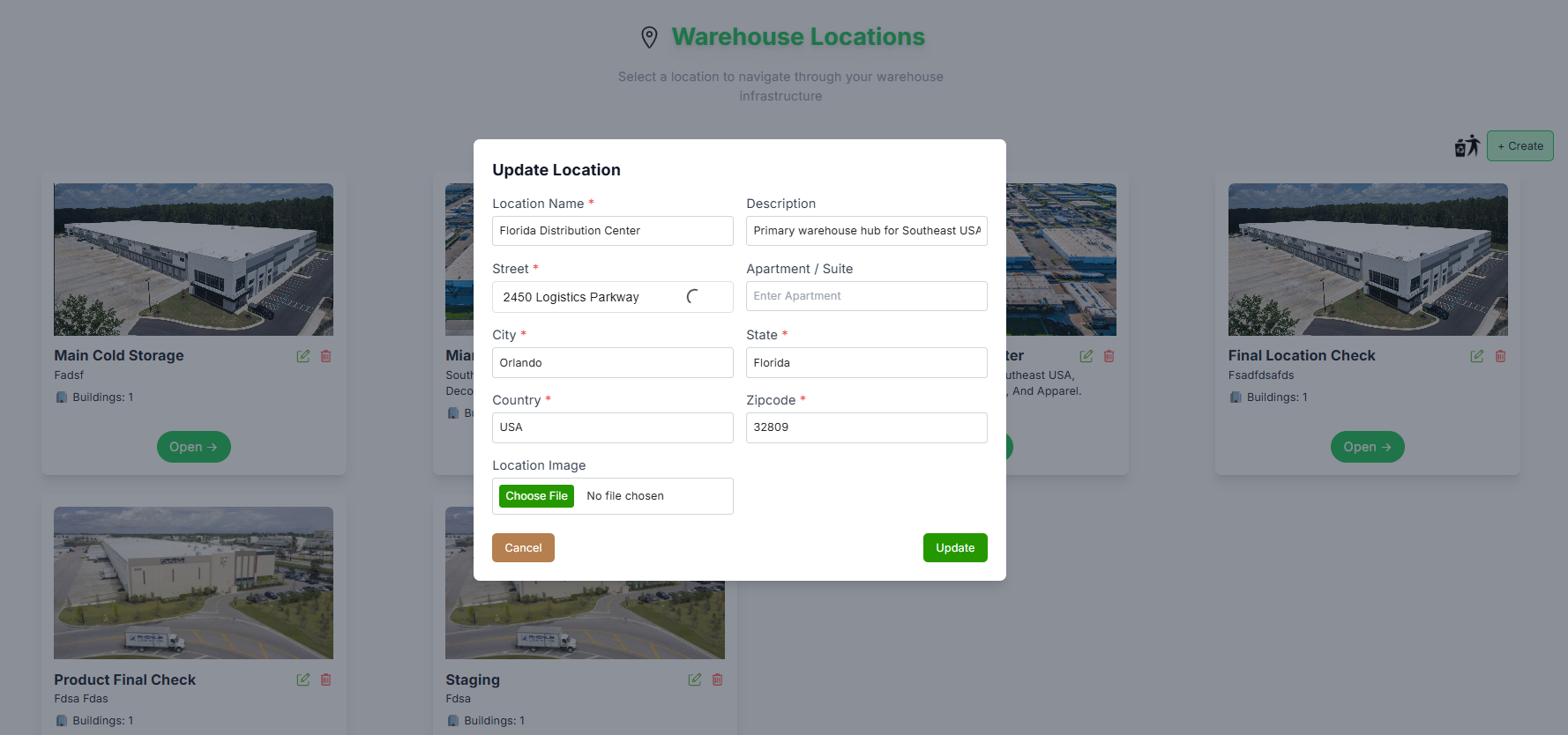Click the Product Final Check title text

125,679
